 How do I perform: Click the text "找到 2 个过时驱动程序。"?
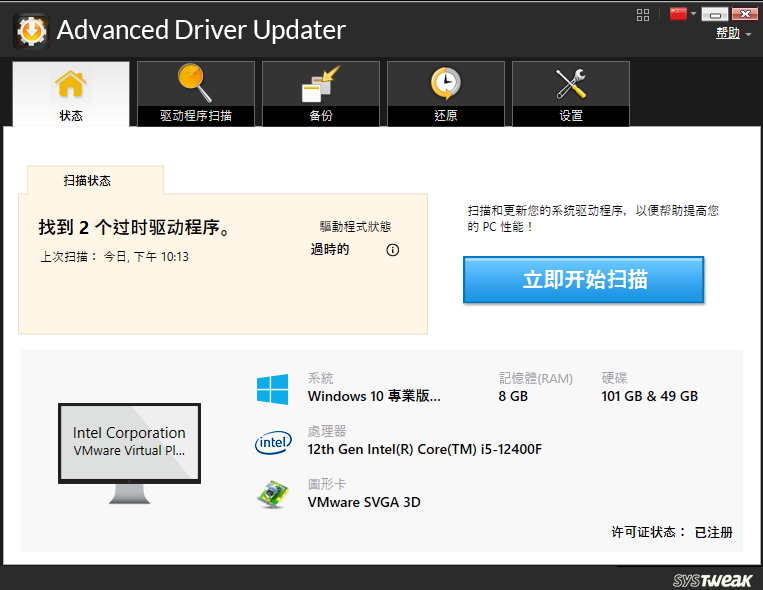coord(134,227)
